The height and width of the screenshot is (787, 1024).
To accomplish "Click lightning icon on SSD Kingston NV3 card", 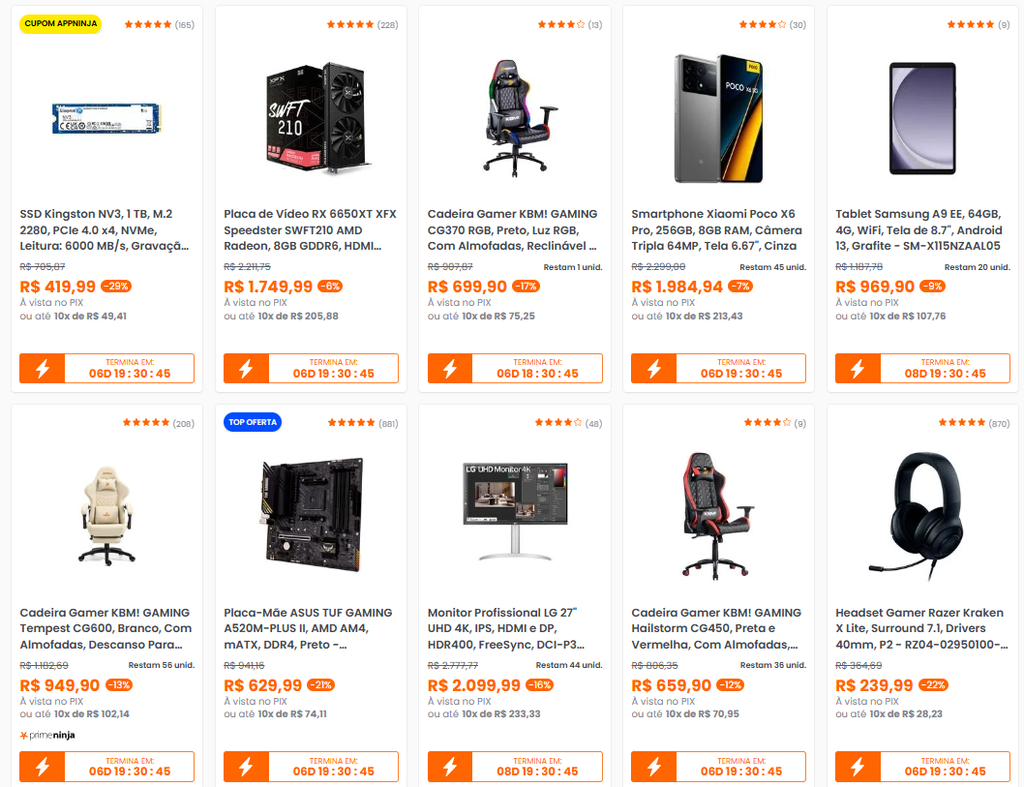I will point(42,368).
